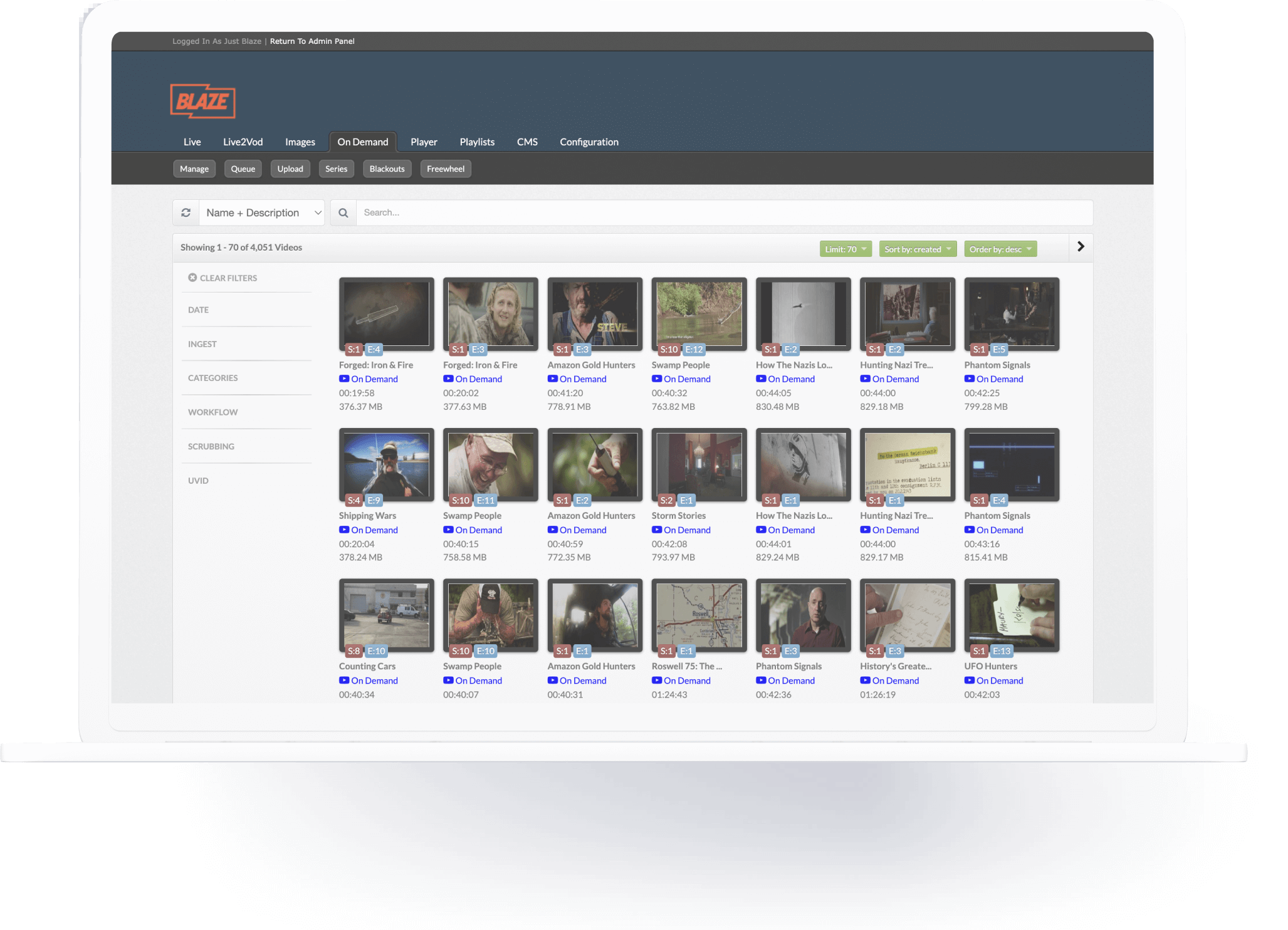Click inside the Search... input field
Viewport: 1288px width, 930px height.
[x=725, y=213]
